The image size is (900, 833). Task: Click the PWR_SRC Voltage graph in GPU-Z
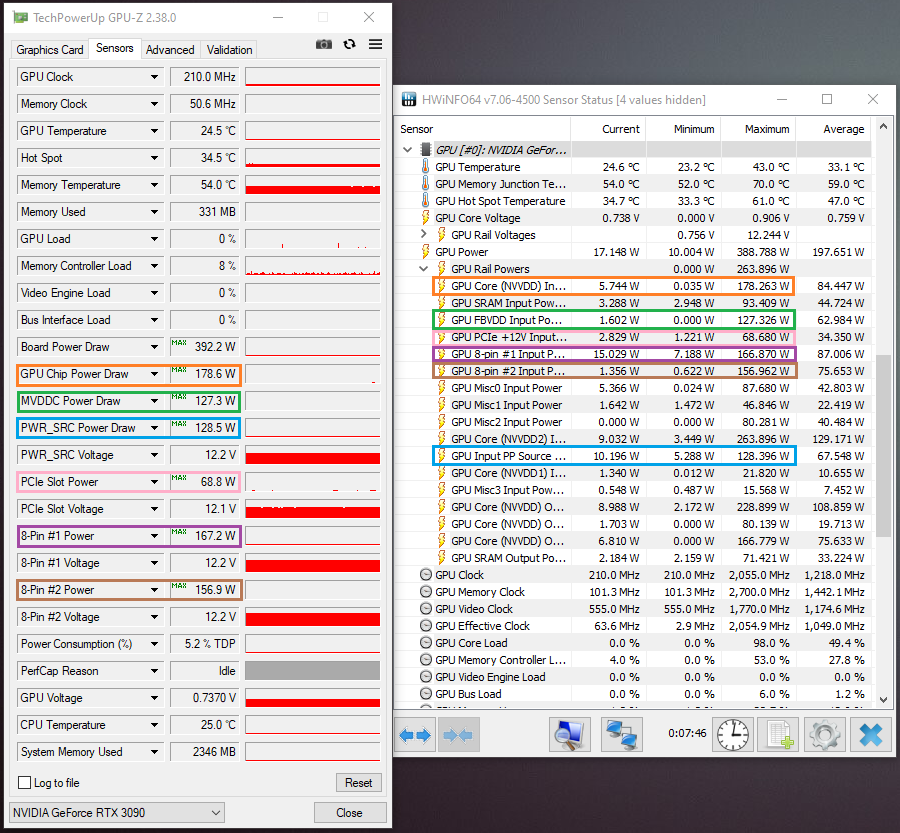tap(313, 454)
